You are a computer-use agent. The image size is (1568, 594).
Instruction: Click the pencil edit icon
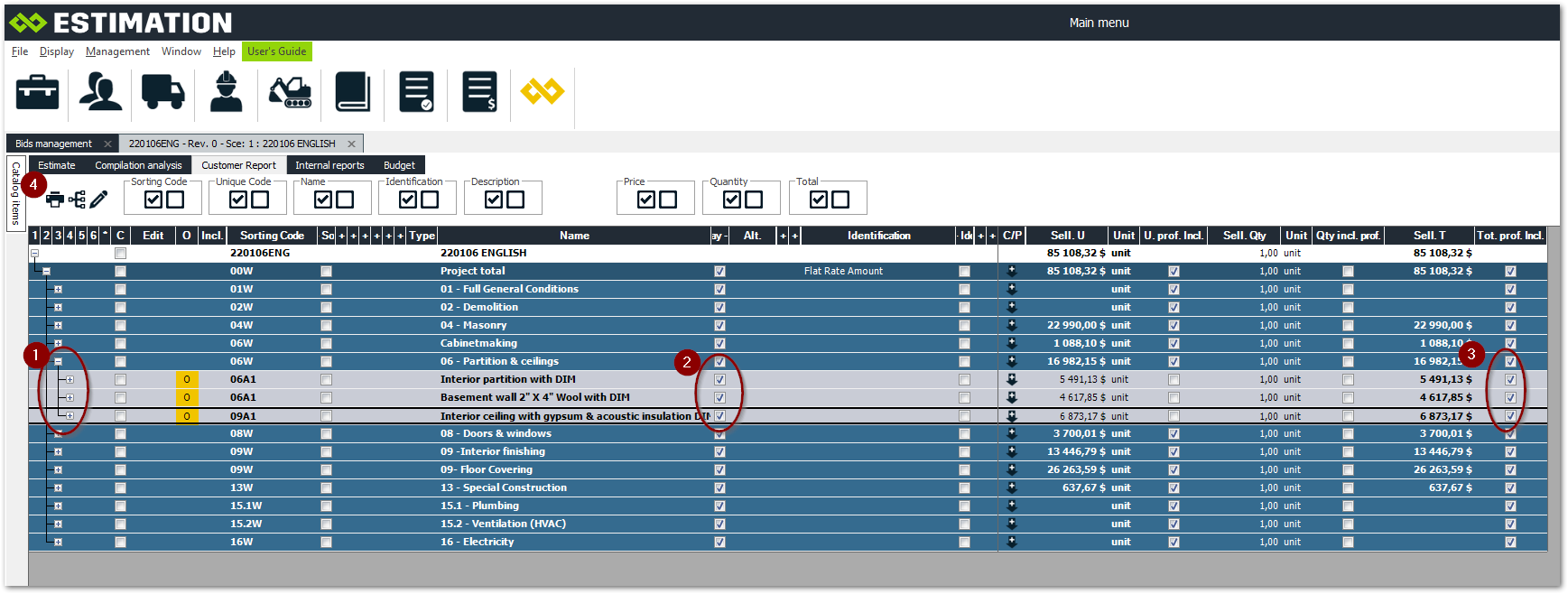click(98, 200)
